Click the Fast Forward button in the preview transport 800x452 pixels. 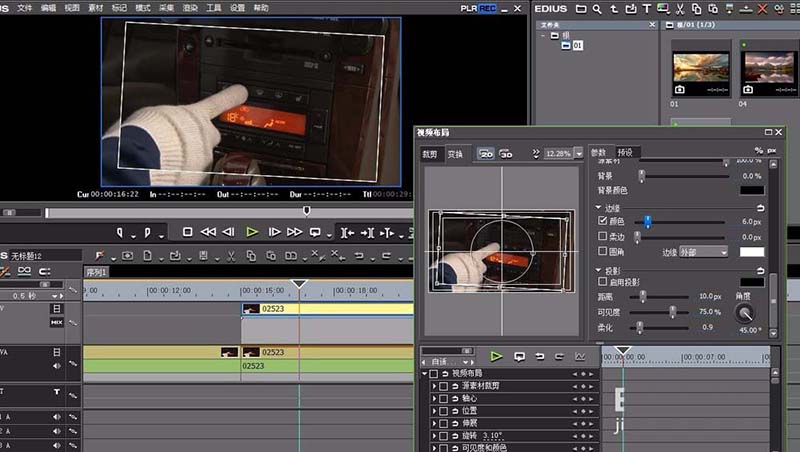295,232
